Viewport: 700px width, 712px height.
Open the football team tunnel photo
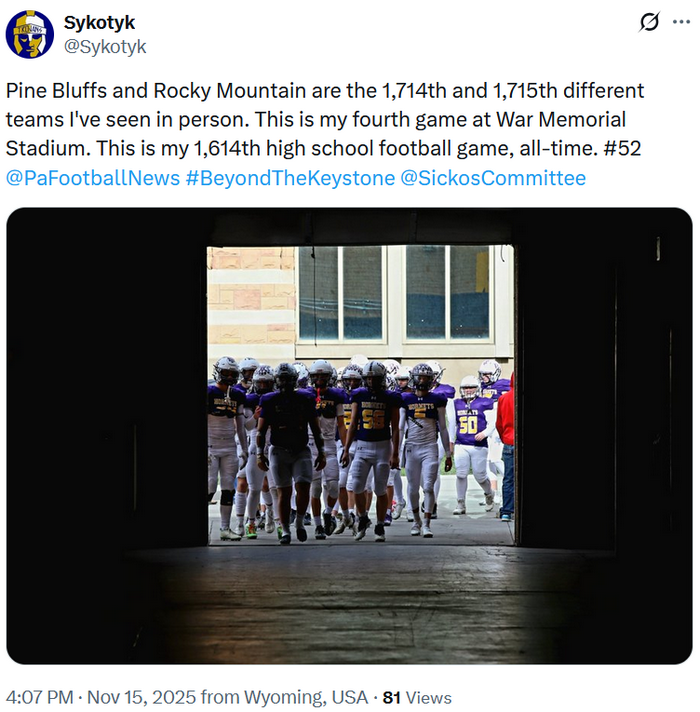pos(349,436)
